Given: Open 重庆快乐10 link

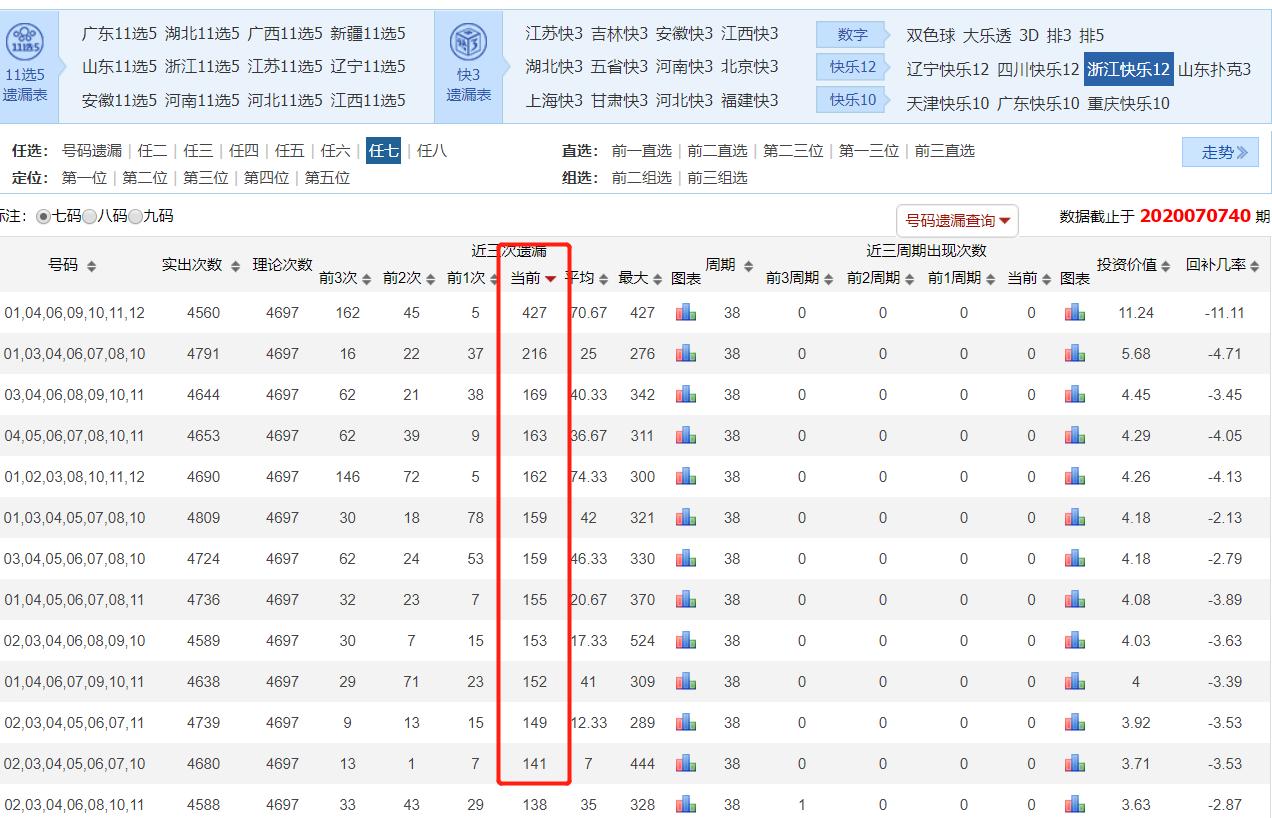Looking at the screenshot, I should (1128, 104).
